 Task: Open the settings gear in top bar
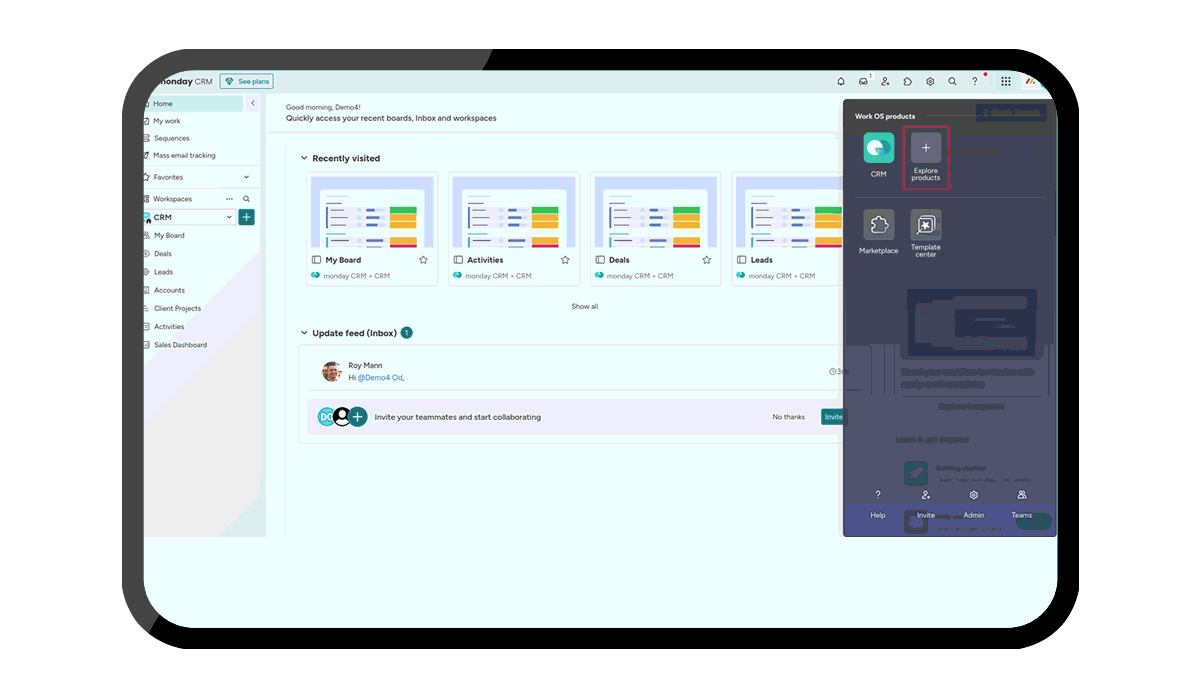(930, 82)
